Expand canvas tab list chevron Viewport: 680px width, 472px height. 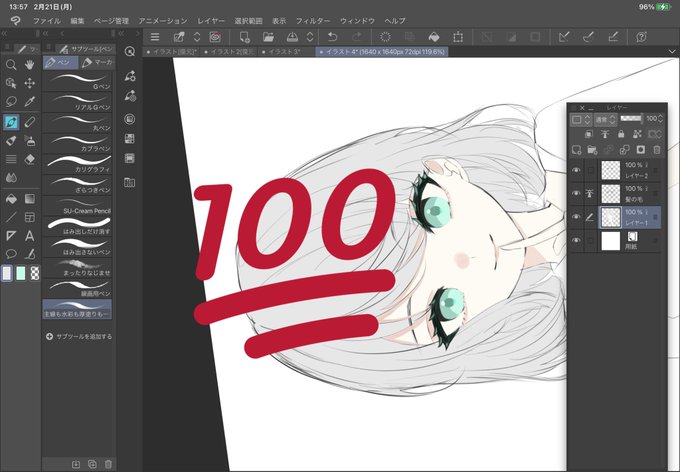pos(672,52)
